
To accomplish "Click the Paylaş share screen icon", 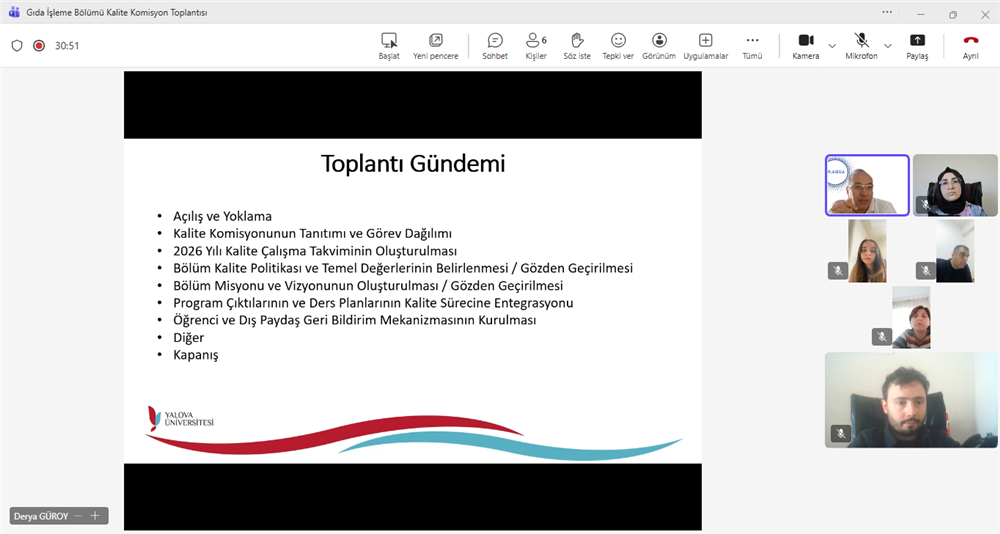I will click(x=917, y=45).
